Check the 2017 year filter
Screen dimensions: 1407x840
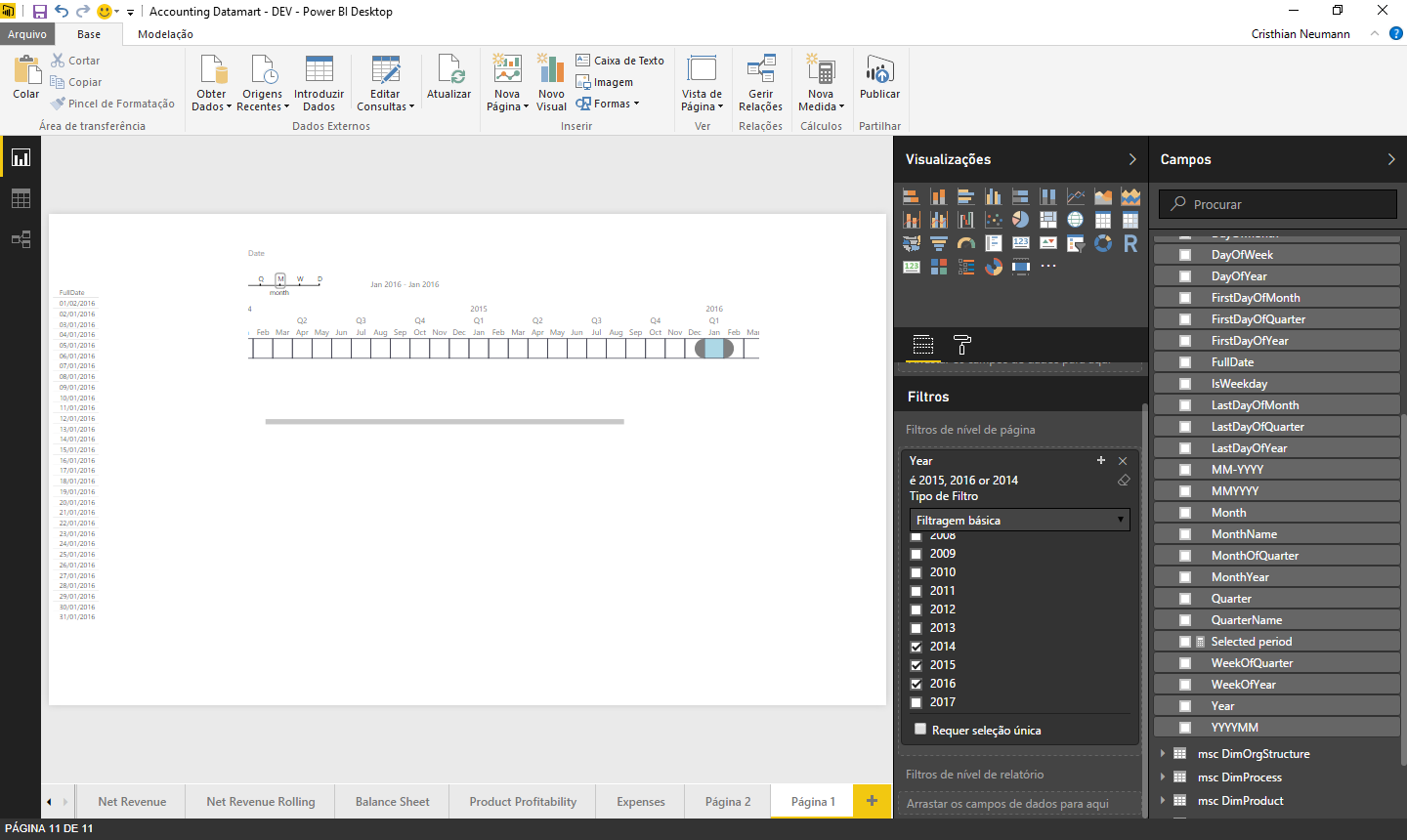pos(916,702)
